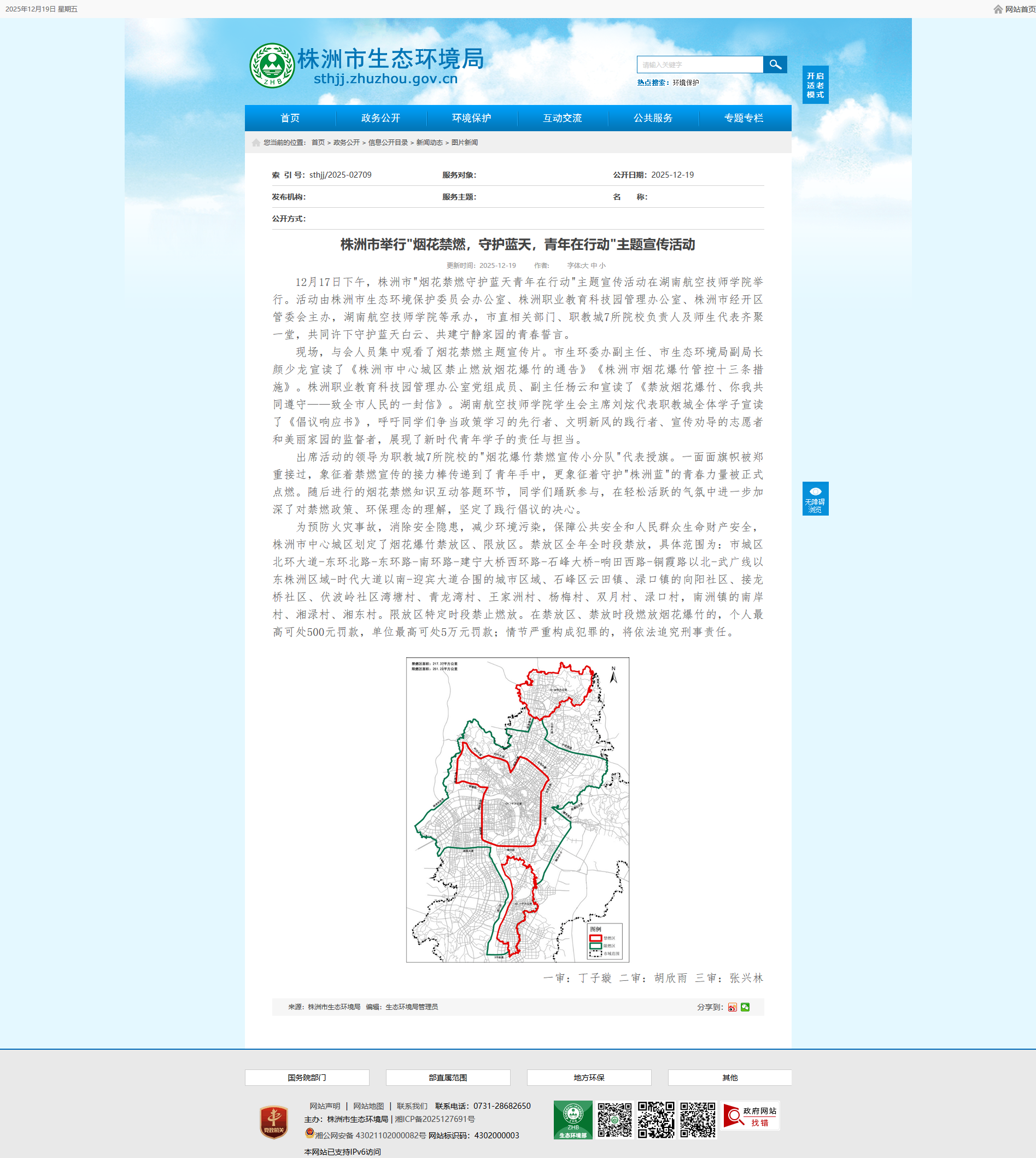Click the 新闻动态 breadcrumb link
Screen dimensions: 1036x1158
429,142
